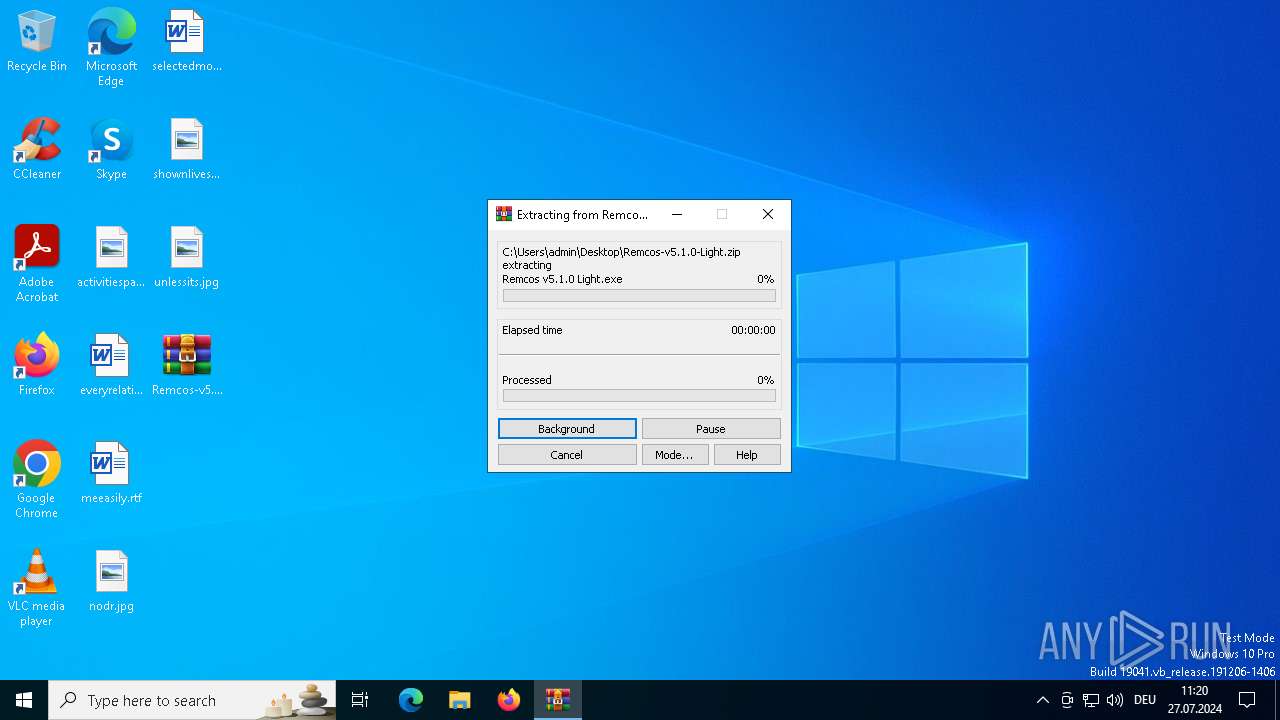Click the 'Processed' label

(x=527, y=380)
